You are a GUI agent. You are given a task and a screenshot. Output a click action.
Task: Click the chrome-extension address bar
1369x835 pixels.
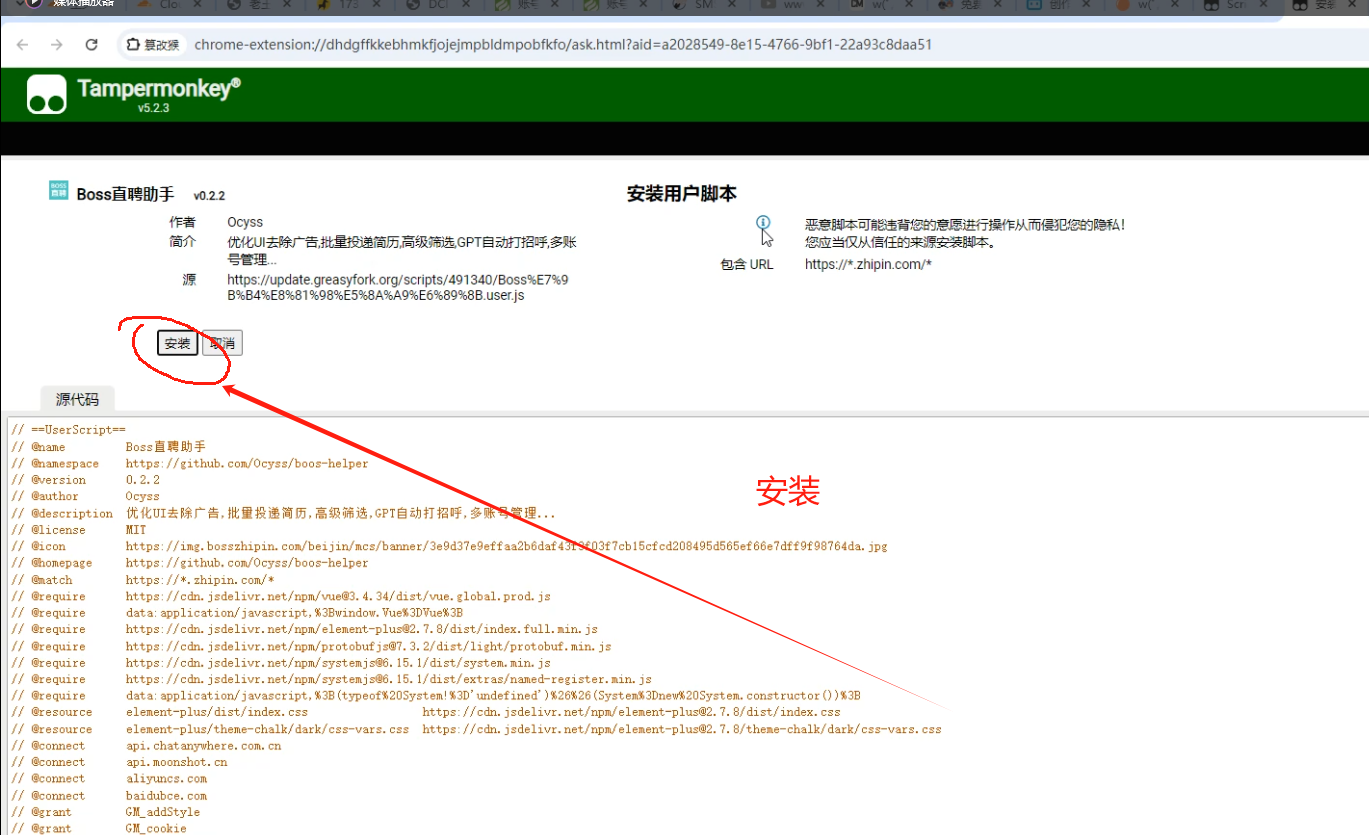point(562,45)
